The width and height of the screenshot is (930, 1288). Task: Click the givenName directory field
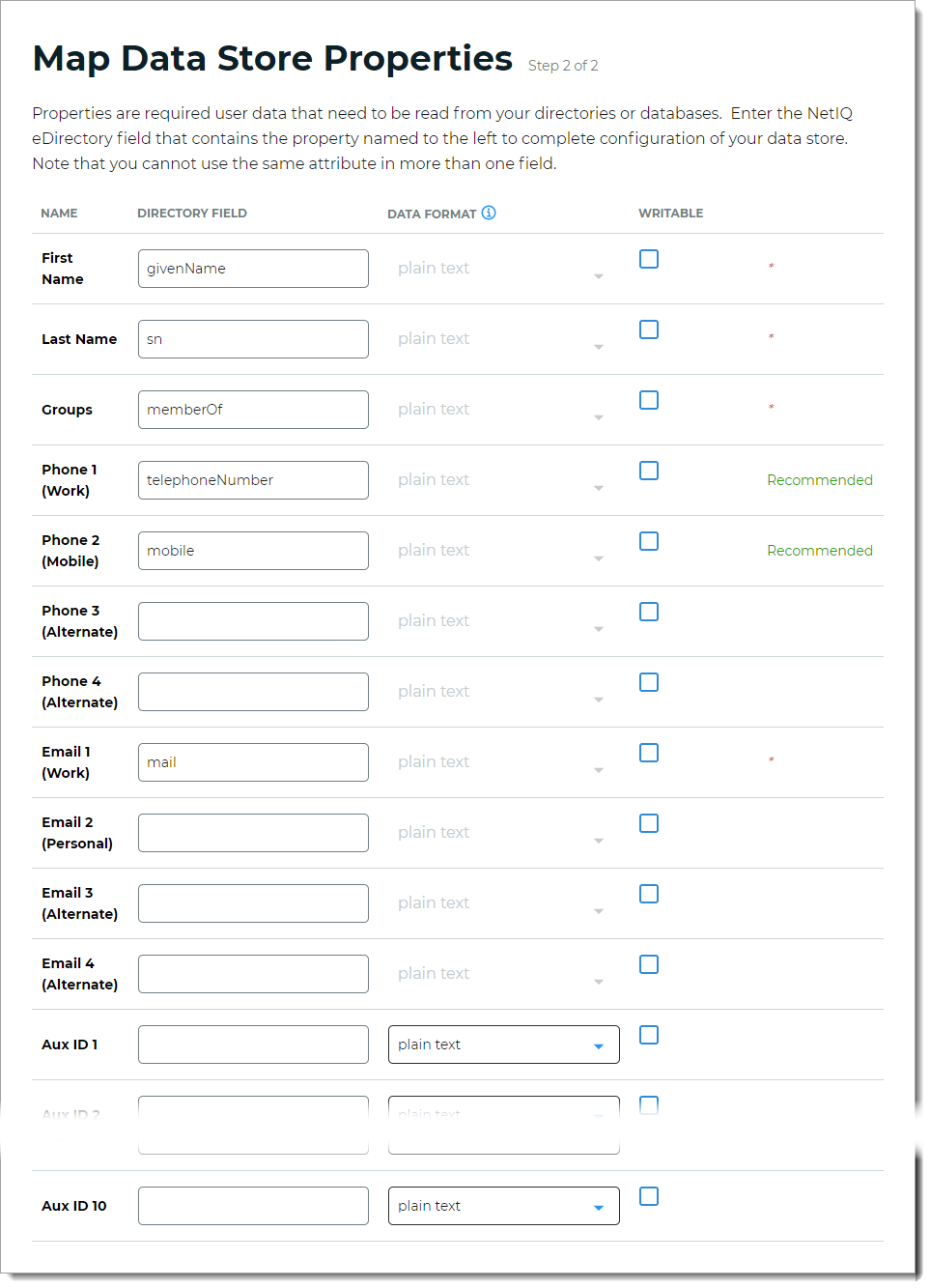tap(253, 268)
